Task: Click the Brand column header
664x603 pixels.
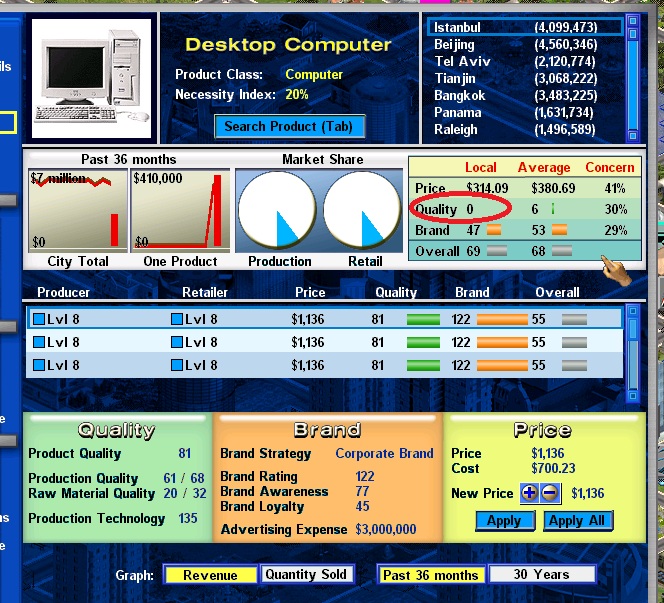Action: point(472,292)
